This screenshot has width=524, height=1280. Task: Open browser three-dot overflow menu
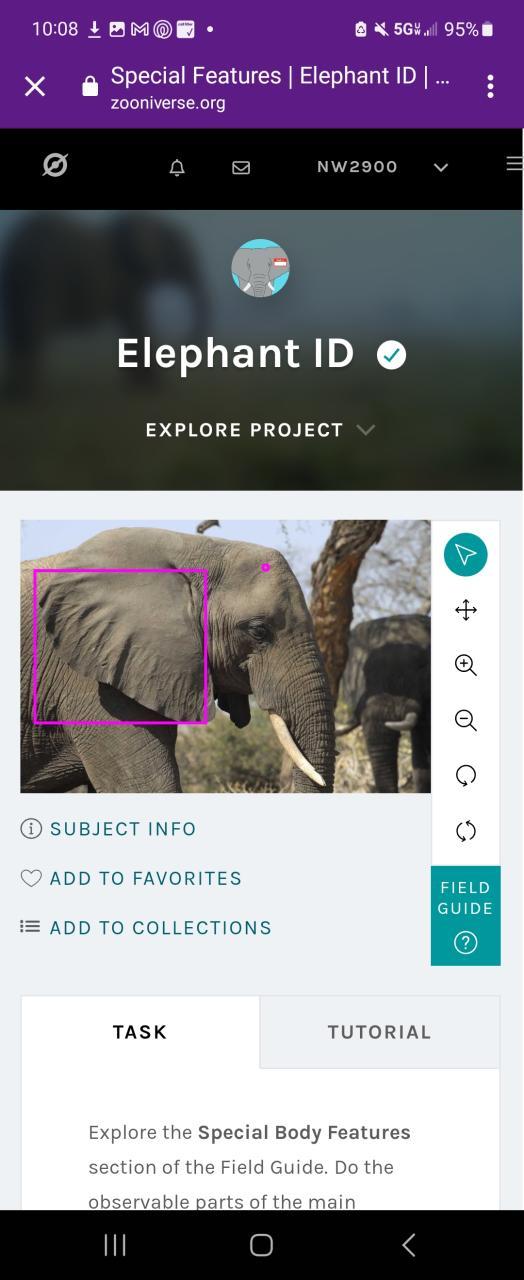(x=490, y=87)
